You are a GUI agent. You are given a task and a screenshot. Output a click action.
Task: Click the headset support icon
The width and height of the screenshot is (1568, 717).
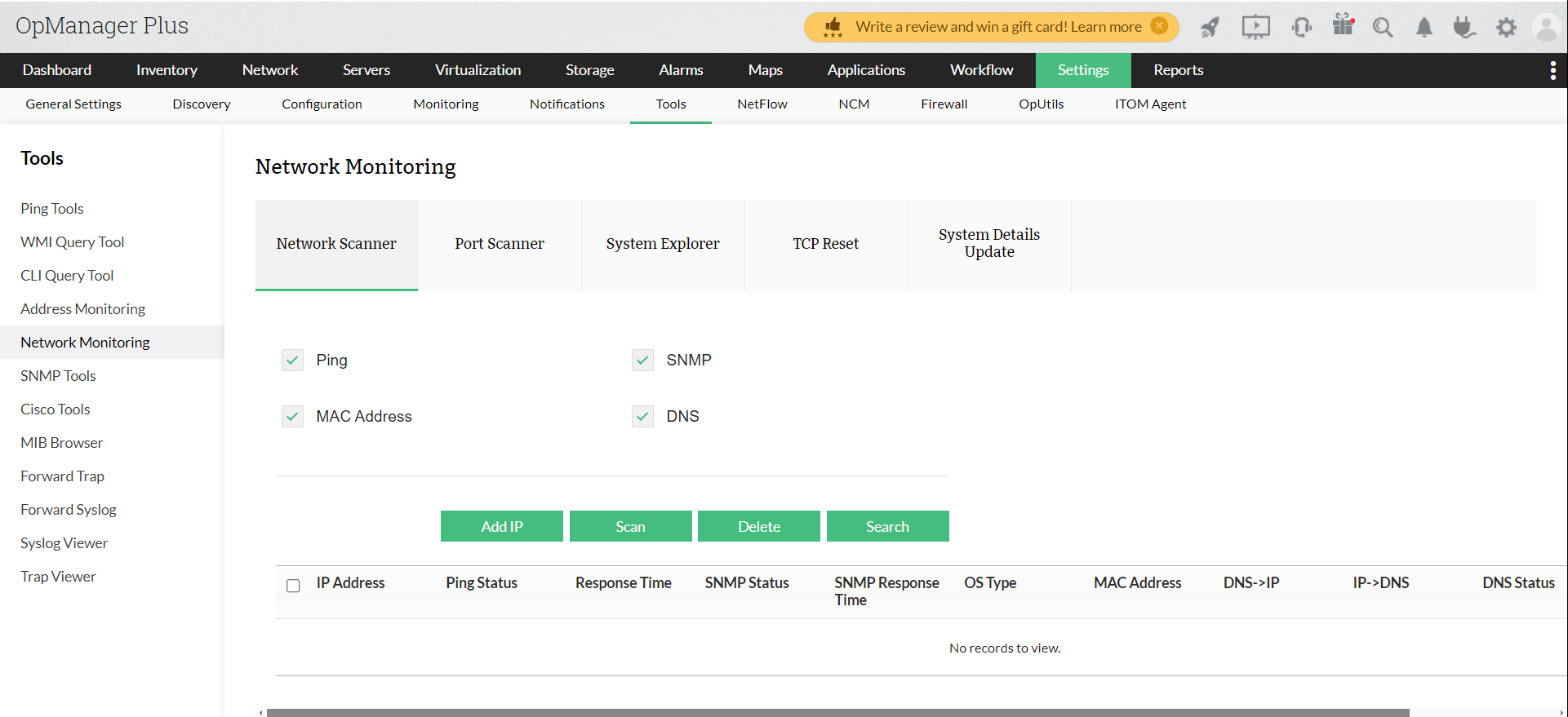(x=1301, y=28)
